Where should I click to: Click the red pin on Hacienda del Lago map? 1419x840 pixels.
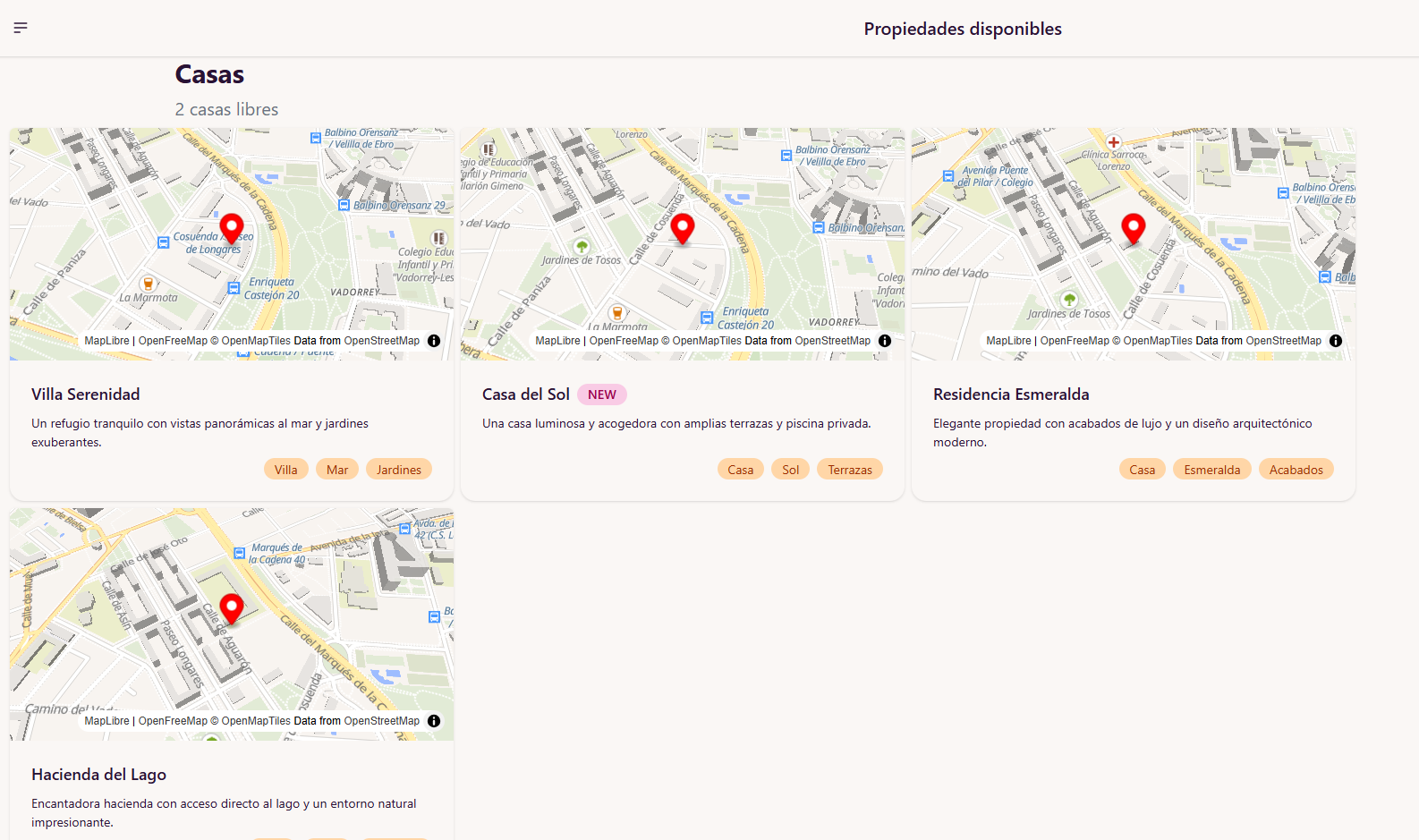point(232,608)
